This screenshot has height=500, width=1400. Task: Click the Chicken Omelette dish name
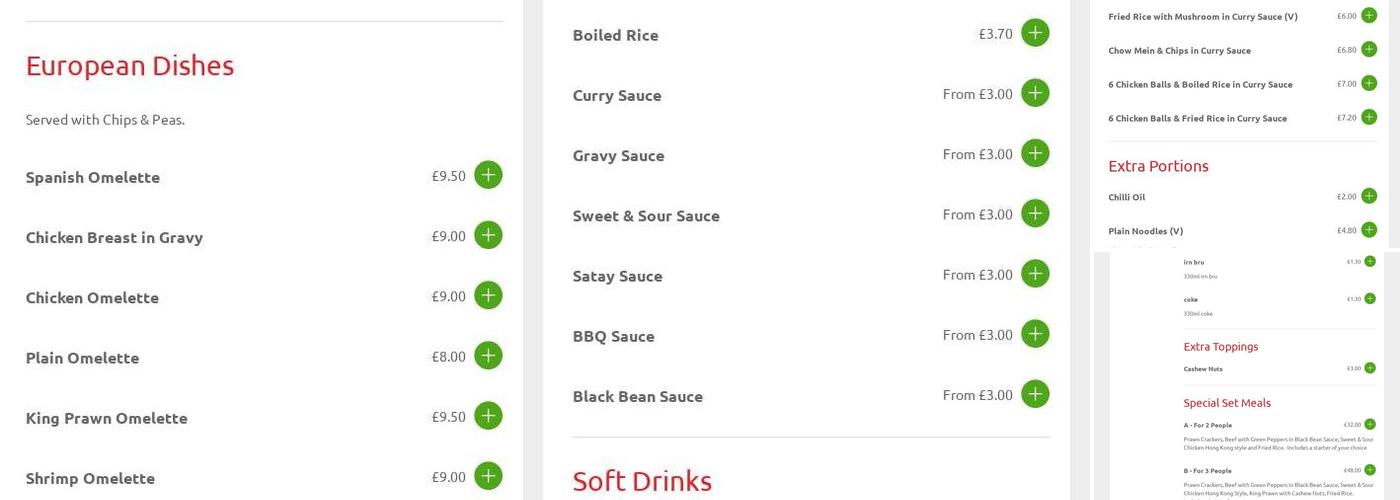92,297
